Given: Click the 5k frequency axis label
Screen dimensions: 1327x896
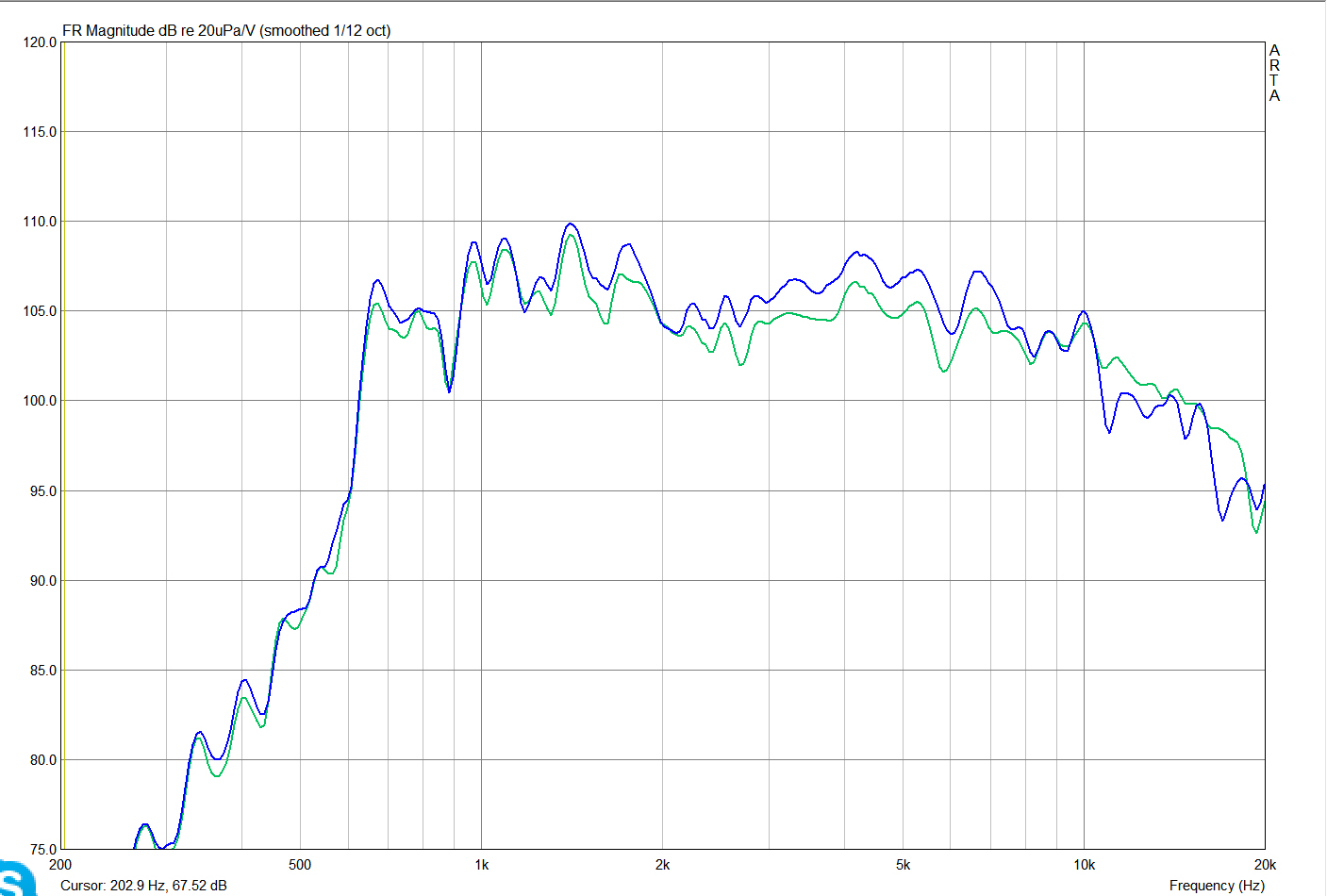Looking at the screenshot, I should point(903,864).
